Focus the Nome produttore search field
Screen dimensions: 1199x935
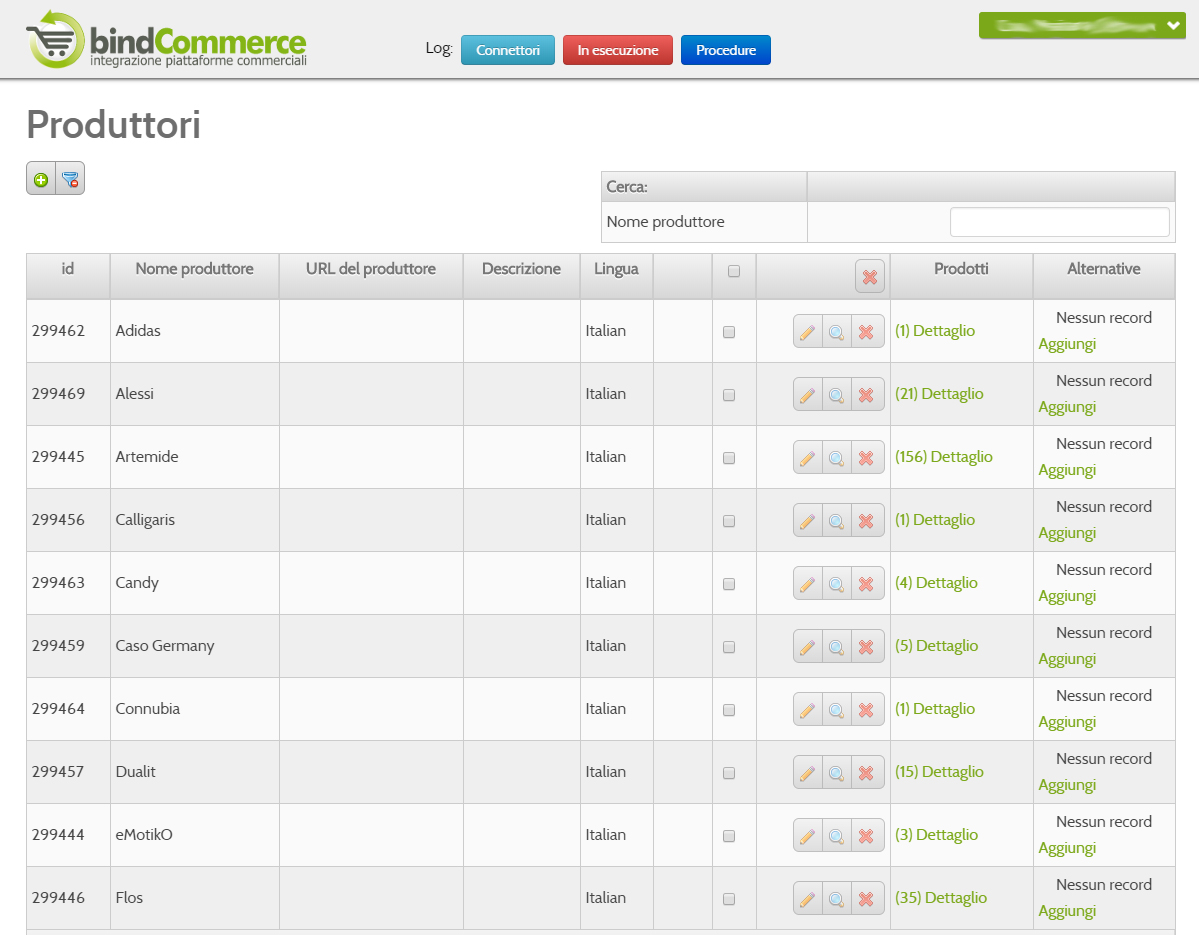pyautogui.click(x=1059, y=222)
